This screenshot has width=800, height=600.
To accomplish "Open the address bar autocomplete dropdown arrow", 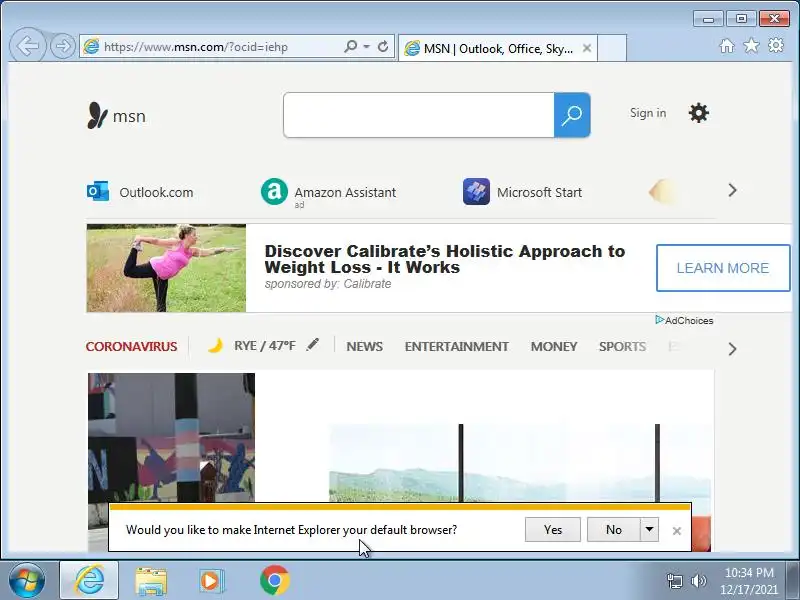I will point(366,46).
